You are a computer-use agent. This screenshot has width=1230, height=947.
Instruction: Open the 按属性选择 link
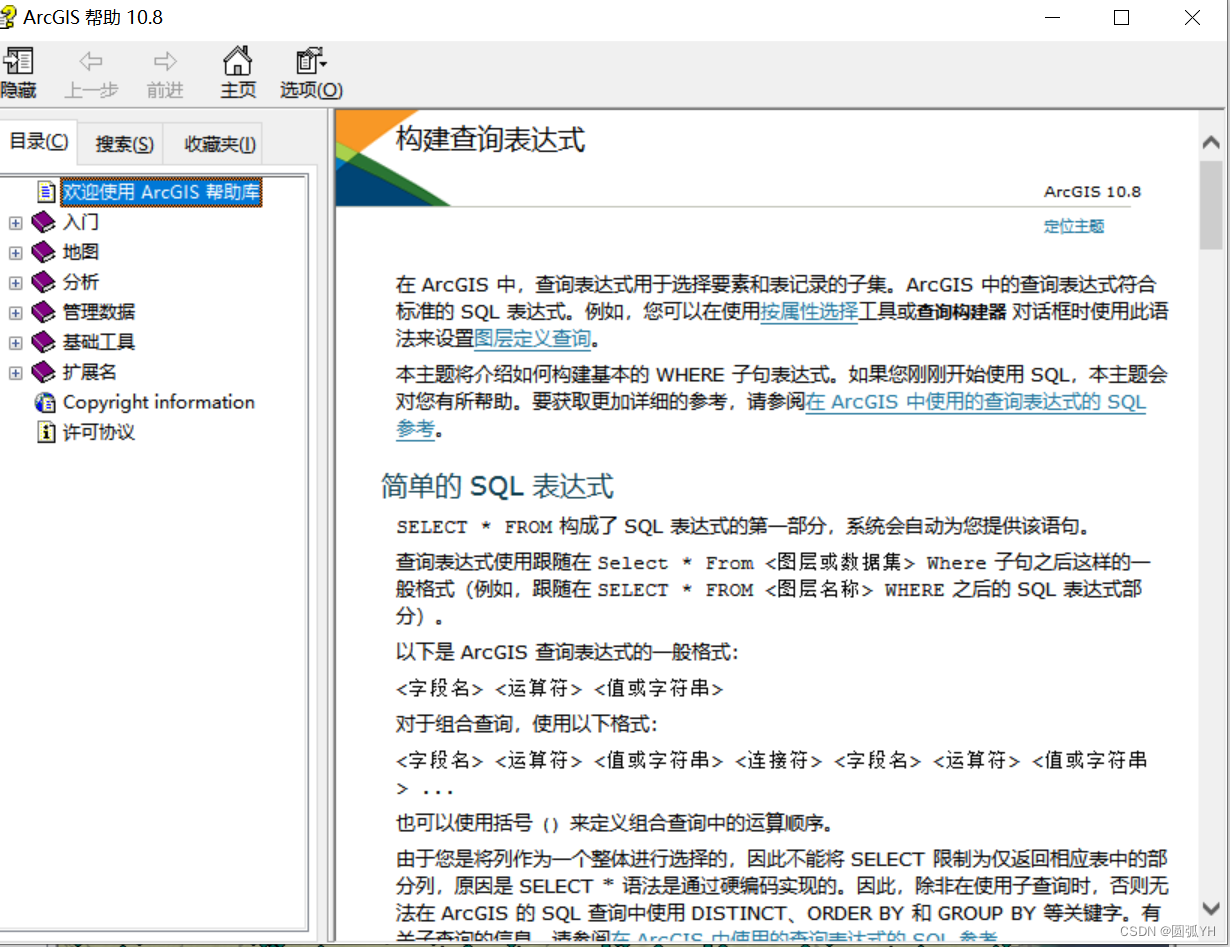coord(809,311)
